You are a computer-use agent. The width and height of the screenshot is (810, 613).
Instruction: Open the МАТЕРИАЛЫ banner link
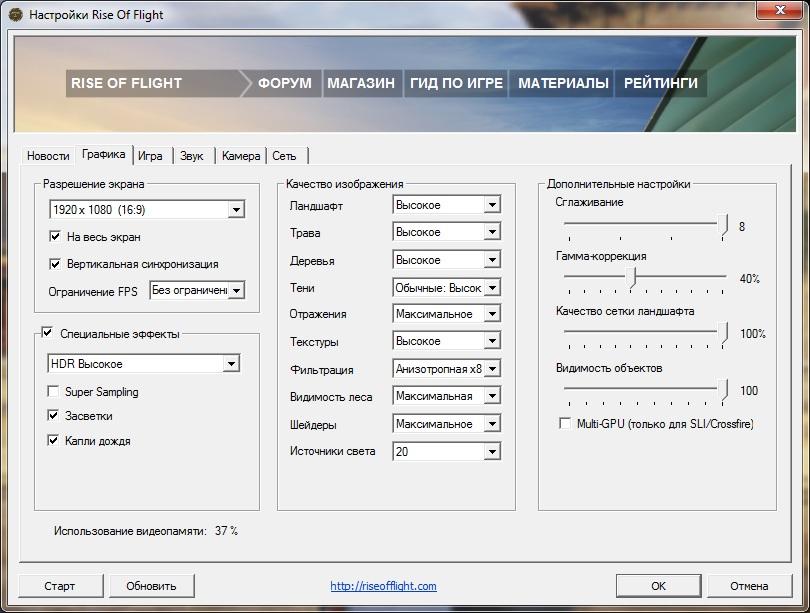pyautogui.click(x=563, y=83)
